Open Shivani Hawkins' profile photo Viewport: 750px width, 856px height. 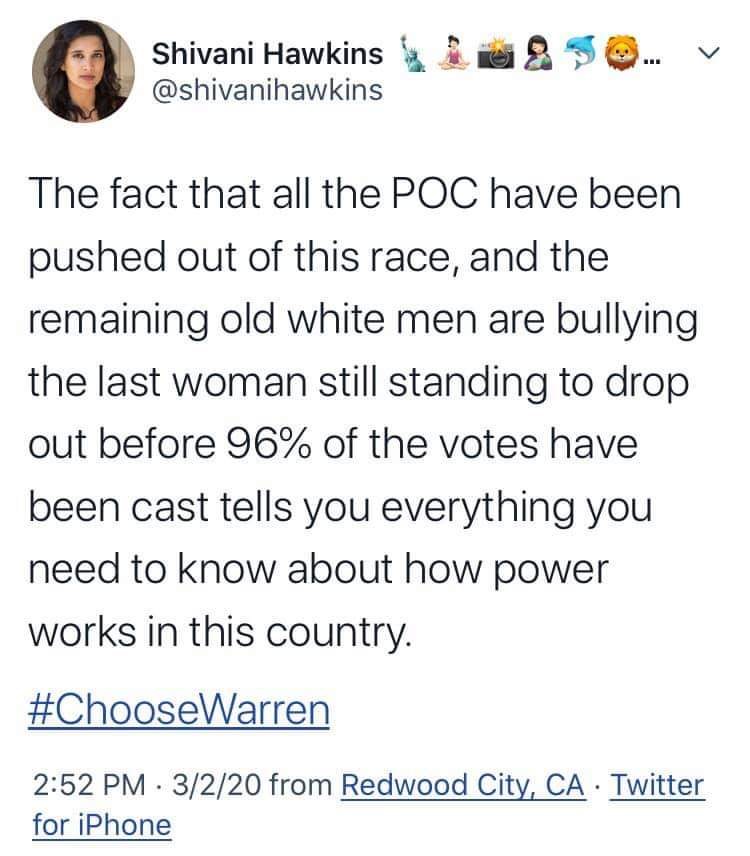coord(84,72)
